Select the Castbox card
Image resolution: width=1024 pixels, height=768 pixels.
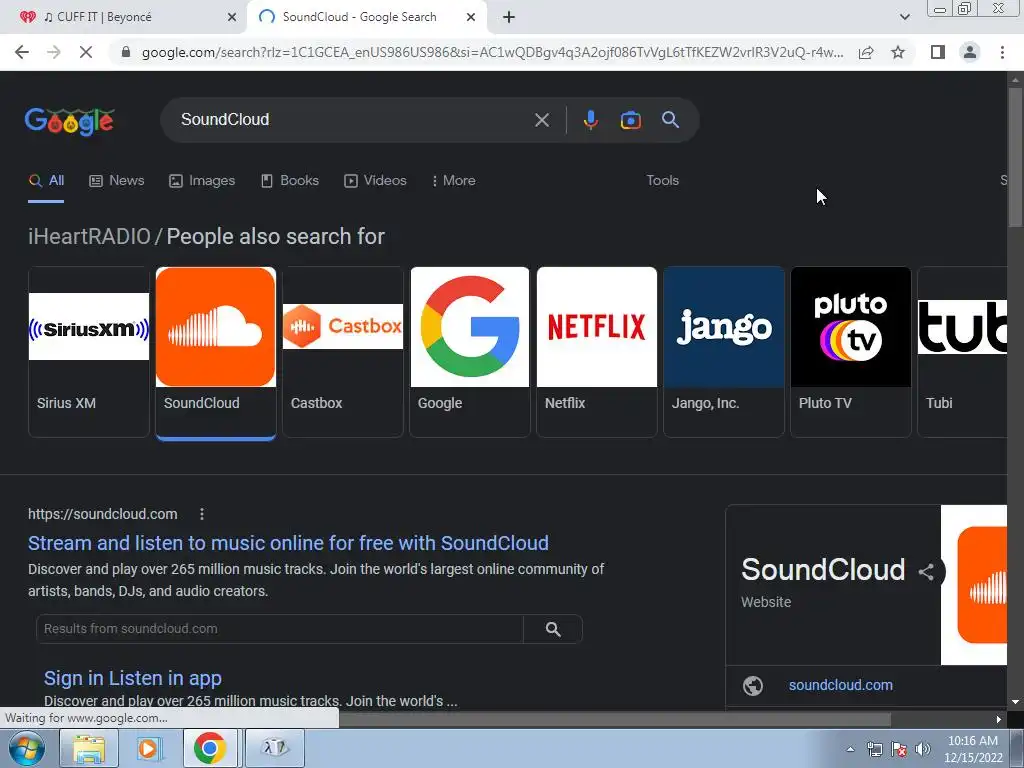point(343,351)
